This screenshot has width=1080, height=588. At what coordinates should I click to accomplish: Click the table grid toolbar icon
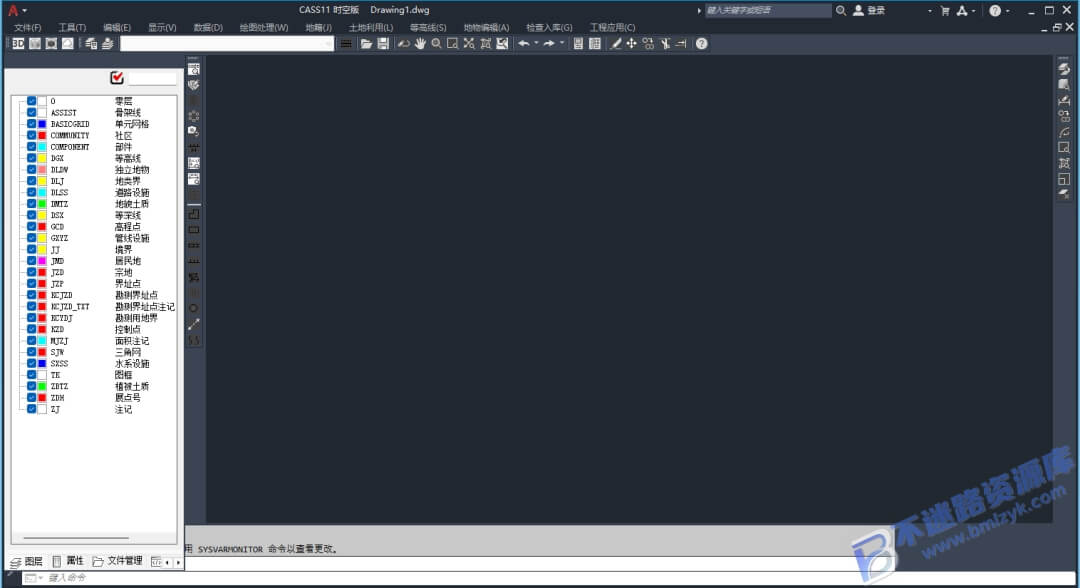(594, 43)
